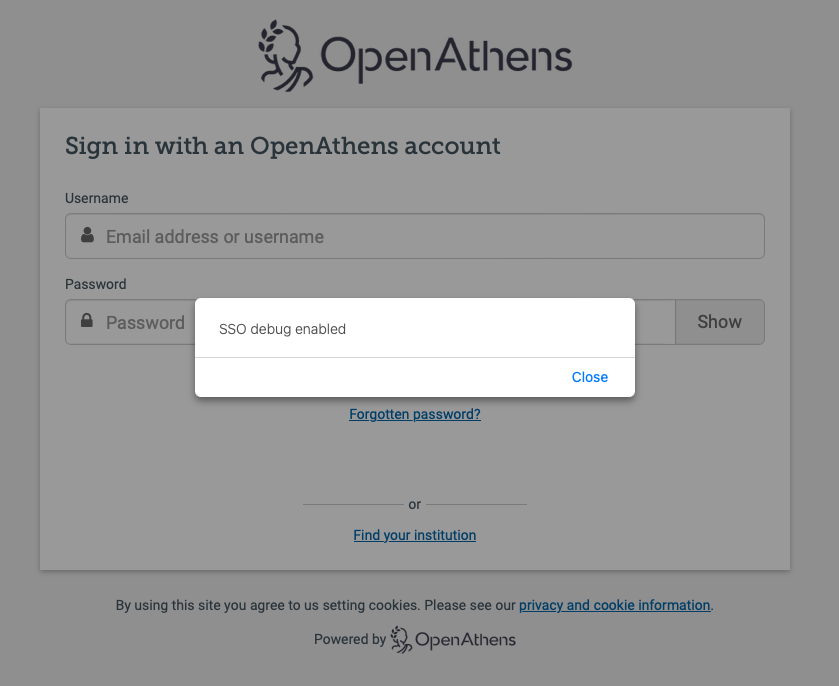Toggle password visibility with the Show button
Viewport: 839px width, 686px height.
719,322
